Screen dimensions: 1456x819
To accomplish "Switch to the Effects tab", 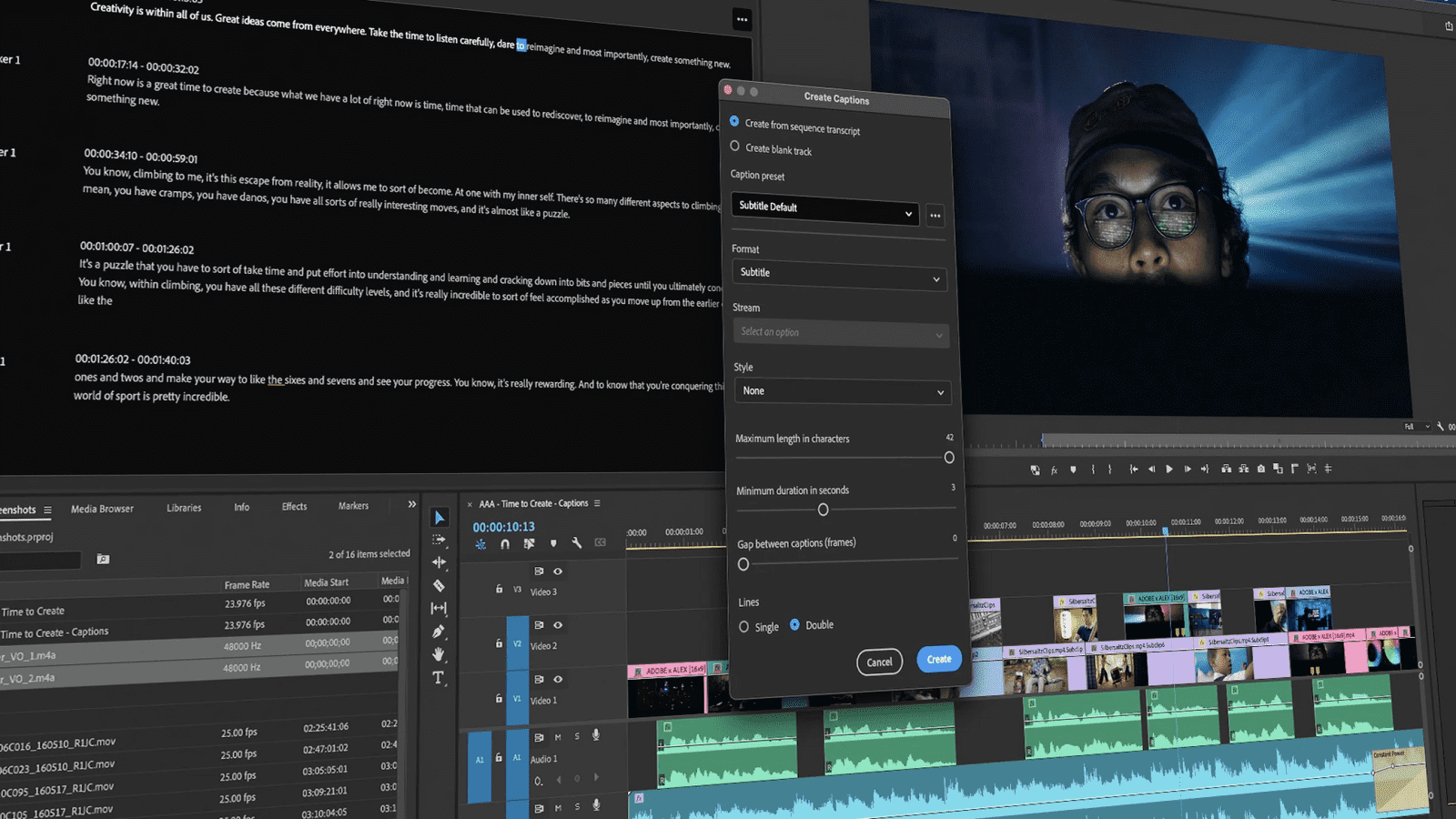I will point(294,506).
